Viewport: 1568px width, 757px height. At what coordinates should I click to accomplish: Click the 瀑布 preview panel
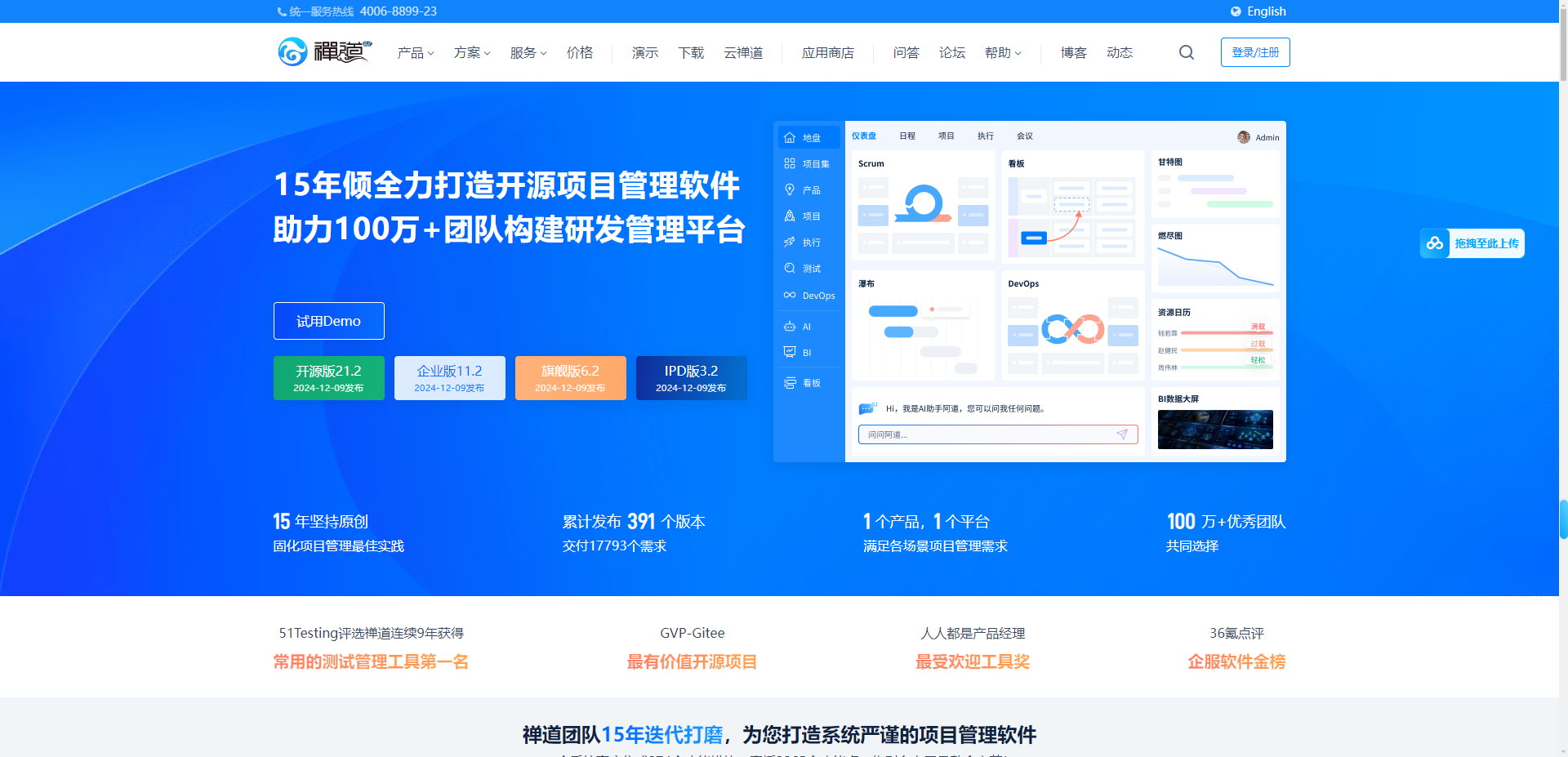coord(924,325)
